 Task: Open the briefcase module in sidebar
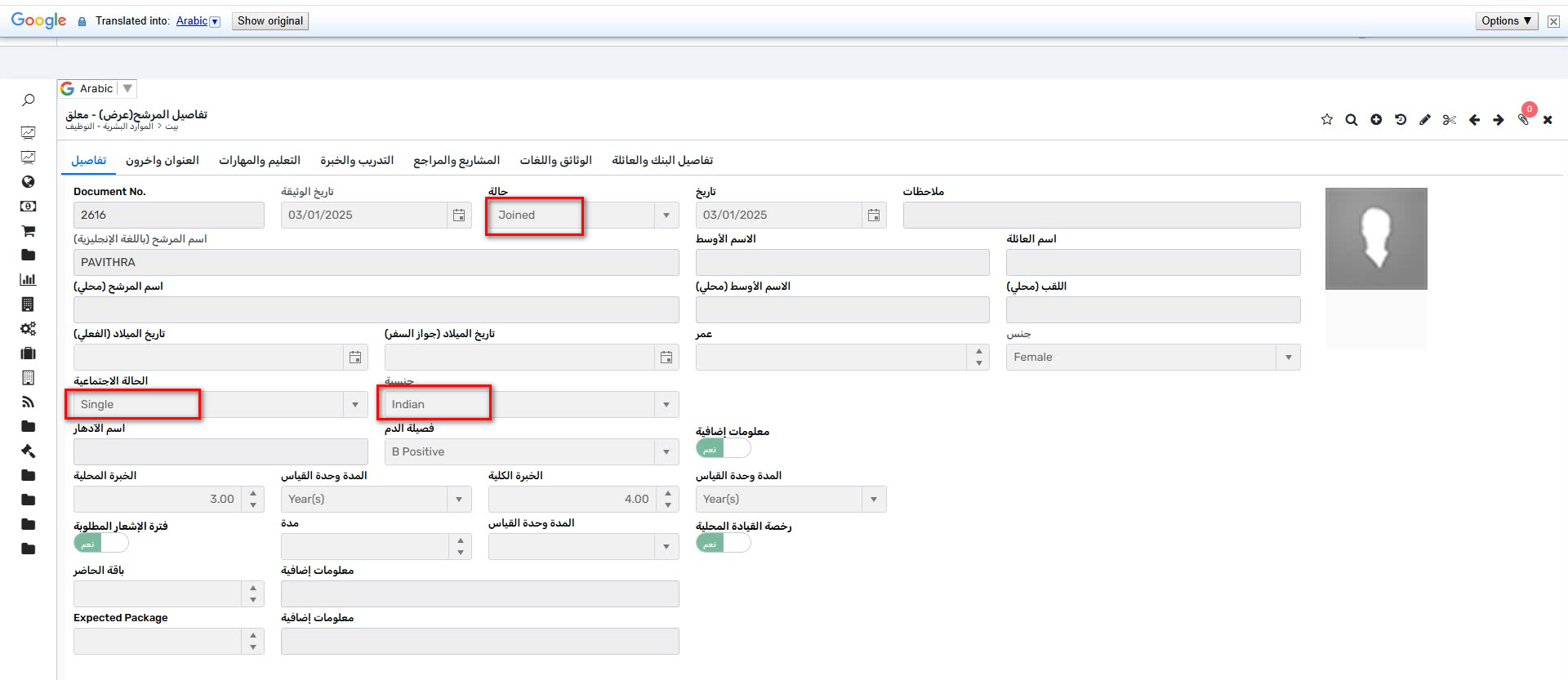tap(28, 353)
